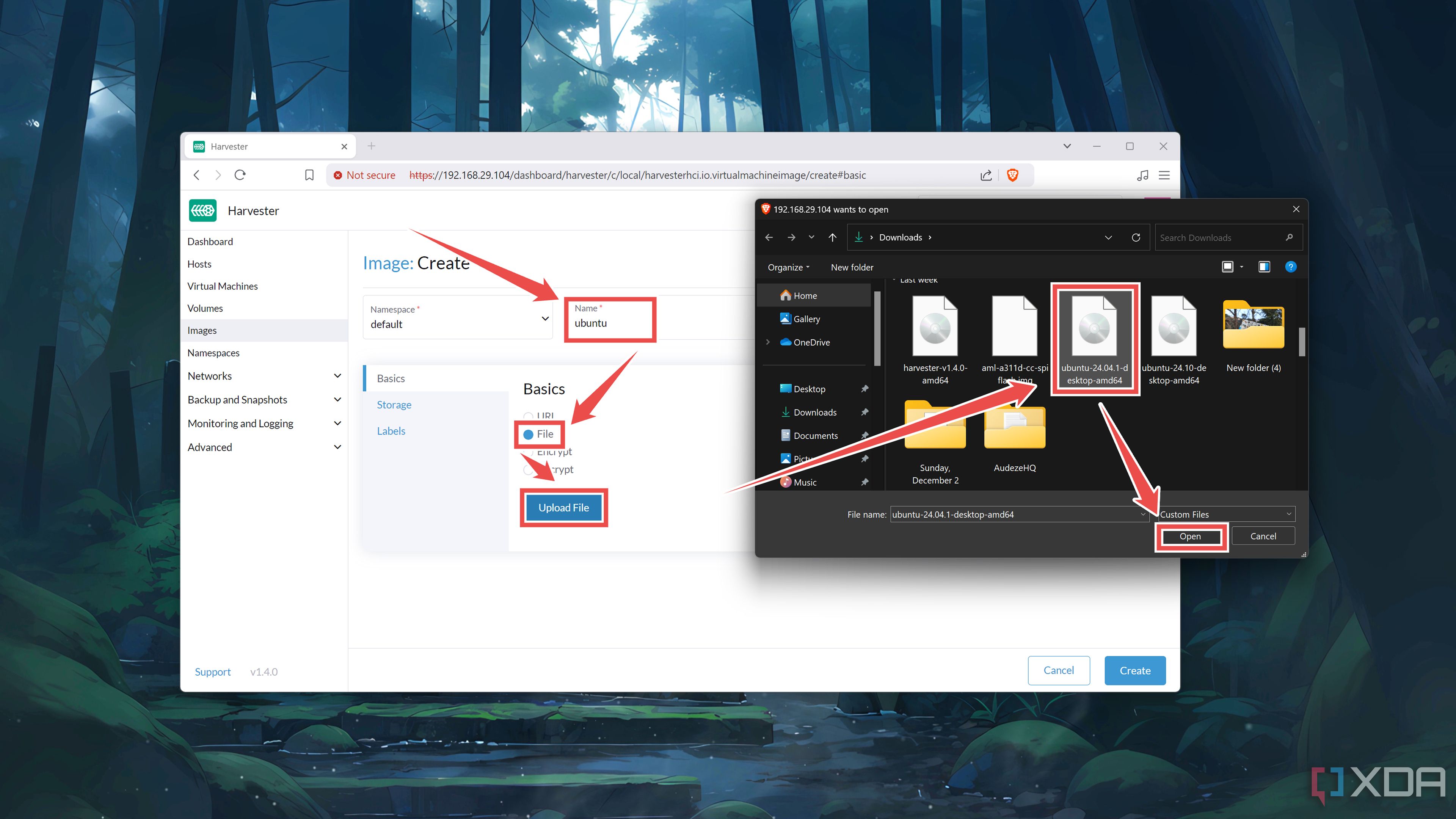Click the browser forward arrow
Viewport: 1456px width, 819px height.
coord(218,175)
